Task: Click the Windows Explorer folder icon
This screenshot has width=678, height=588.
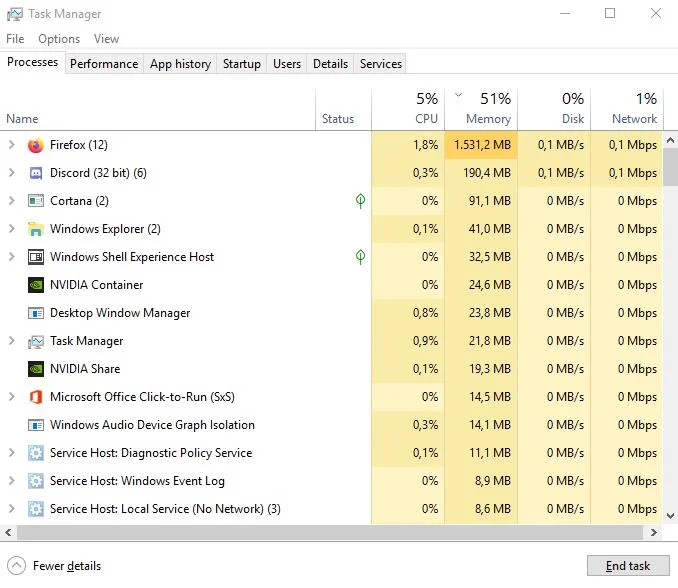Action: click(x=35, y=229)
